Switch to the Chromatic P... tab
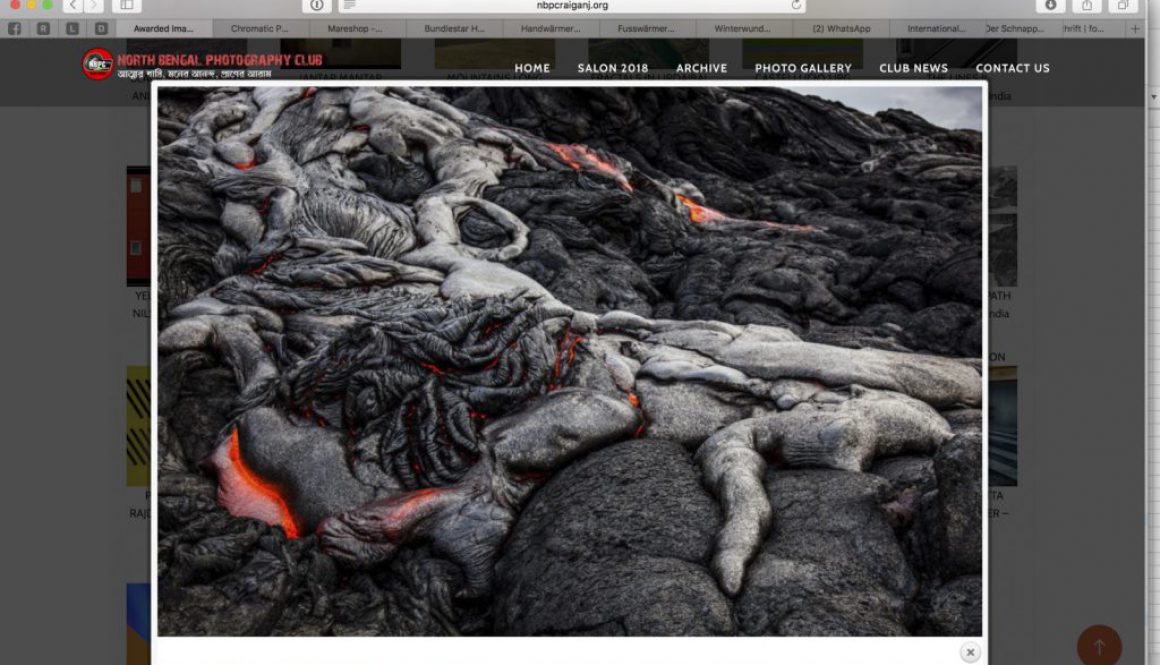Screen dimensions: 1160x665 tap(260, 29)
